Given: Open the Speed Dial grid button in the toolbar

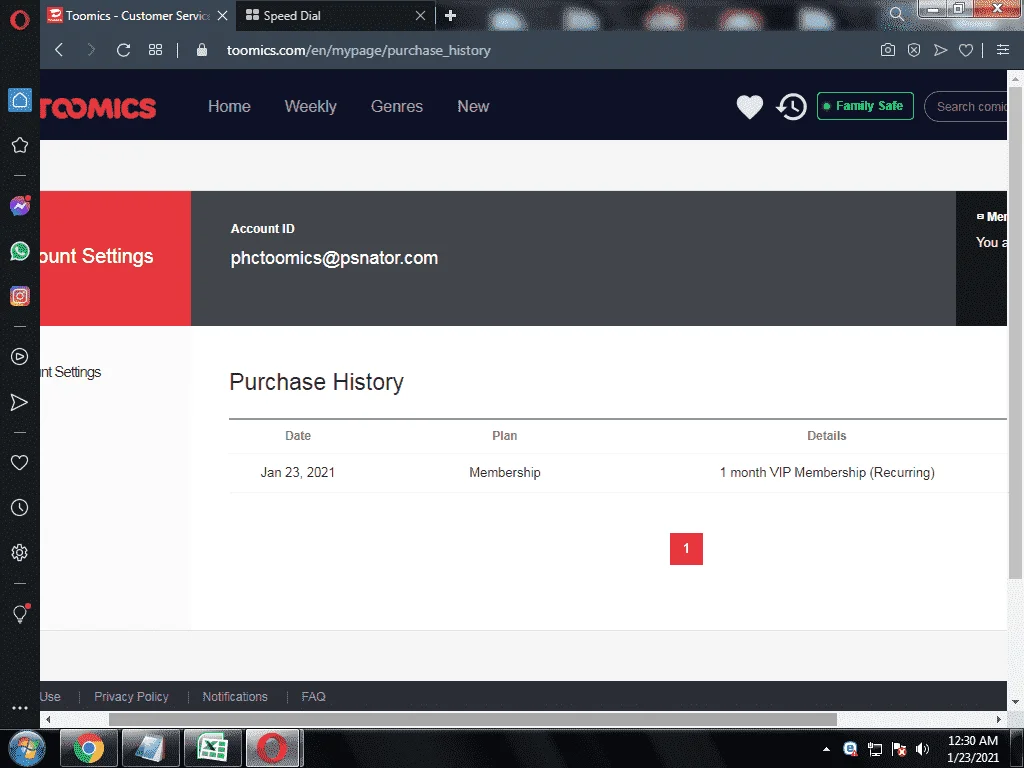Looking at the screenshot, I should (155, 50).
